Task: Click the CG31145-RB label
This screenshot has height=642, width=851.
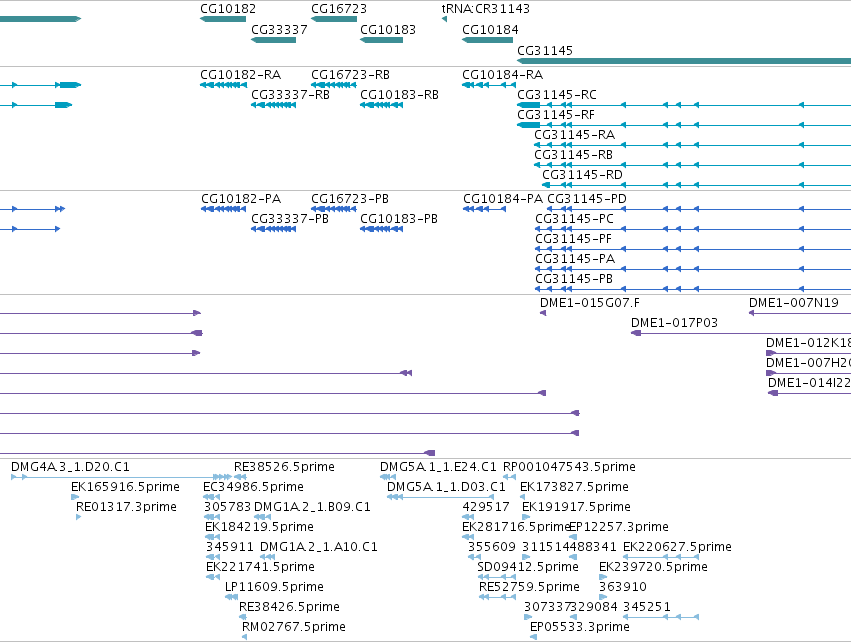Action: (x=573, y=155)
